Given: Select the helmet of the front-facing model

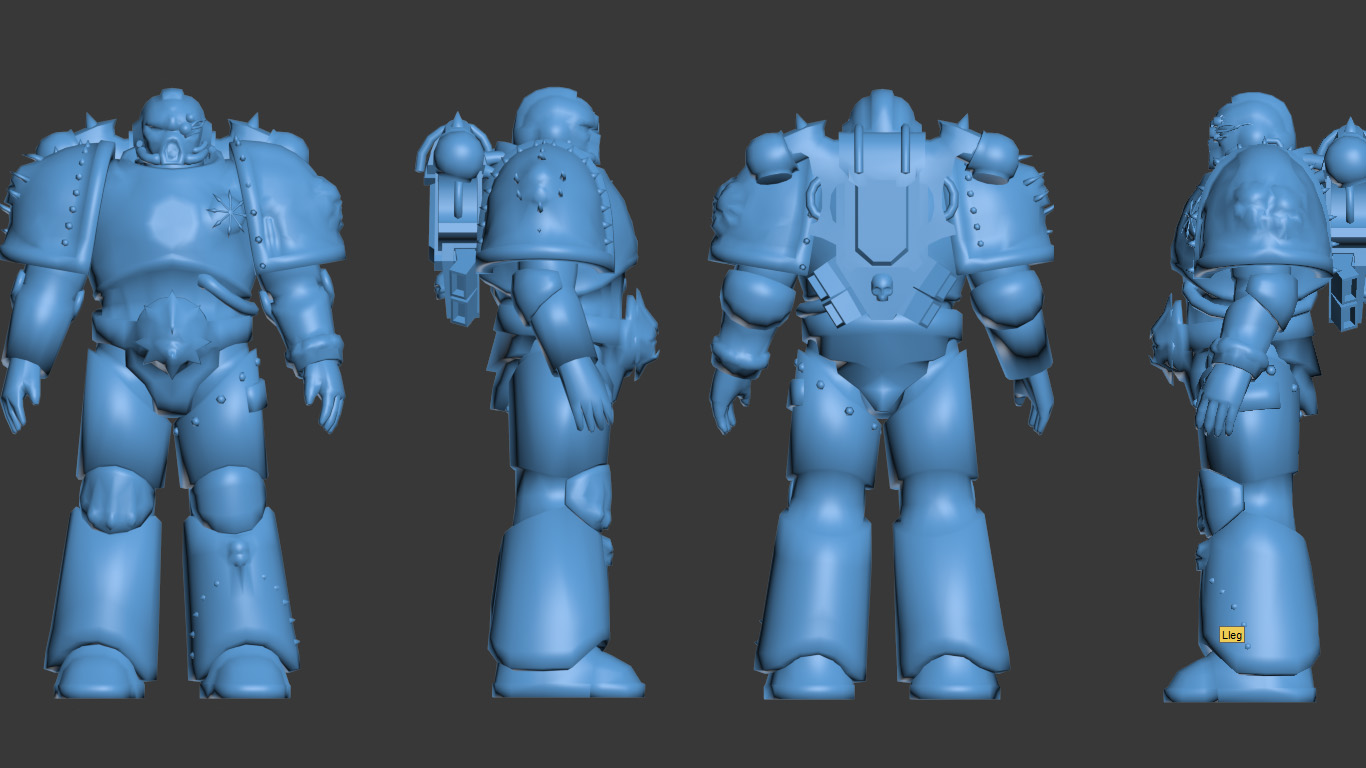Looking at the screenshot, I should click(173, 127).
